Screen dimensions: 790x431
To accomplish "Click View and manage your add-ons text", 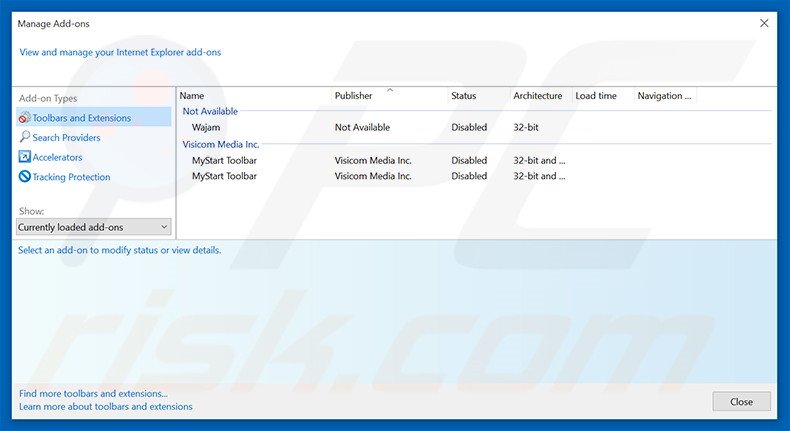I will pos(120,52).
